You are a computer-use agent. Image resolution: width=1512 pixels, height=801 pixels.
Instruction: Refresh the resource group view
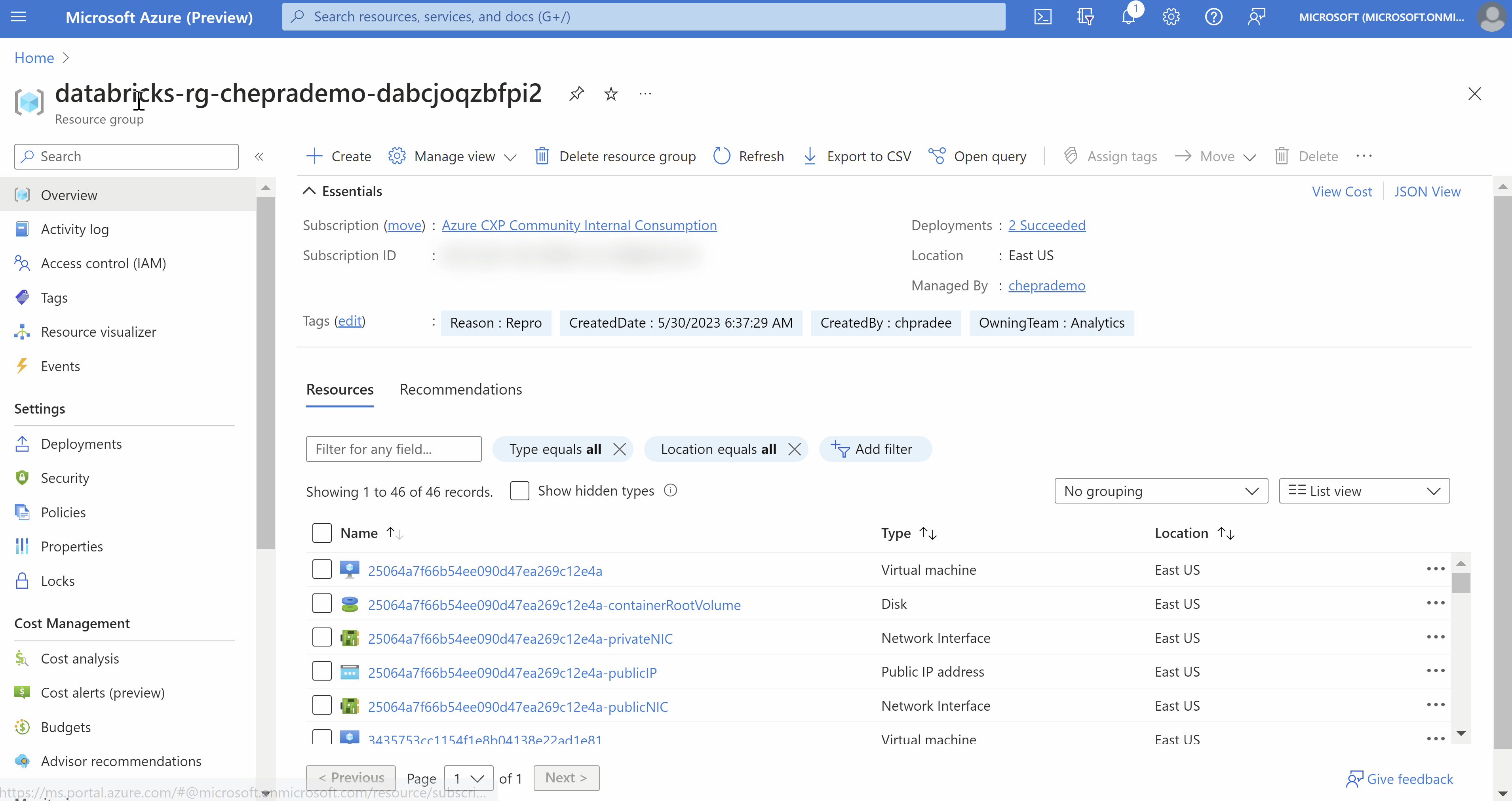748,157
